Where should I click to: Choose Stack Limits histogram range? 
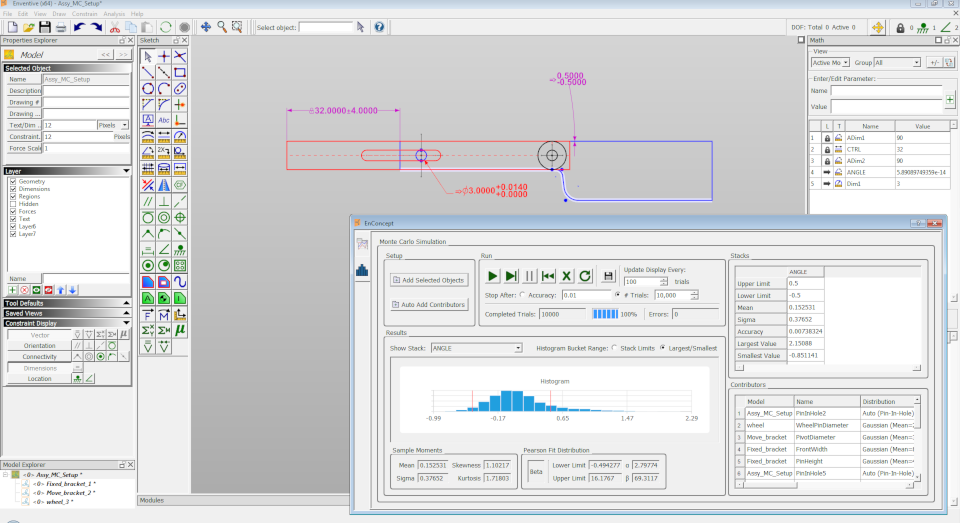614,348
